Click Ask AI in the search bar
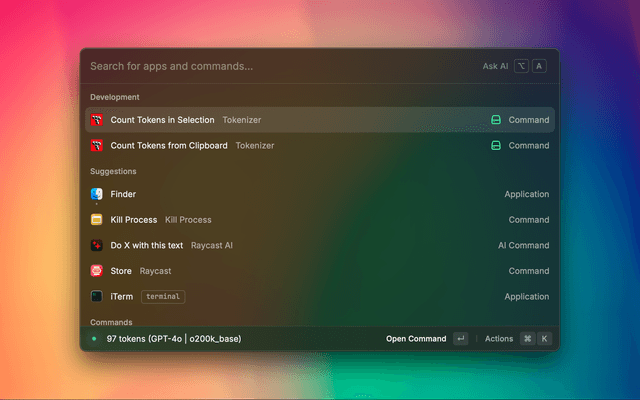The width and height of the screenshot is (640, 400). pos(495,66)
